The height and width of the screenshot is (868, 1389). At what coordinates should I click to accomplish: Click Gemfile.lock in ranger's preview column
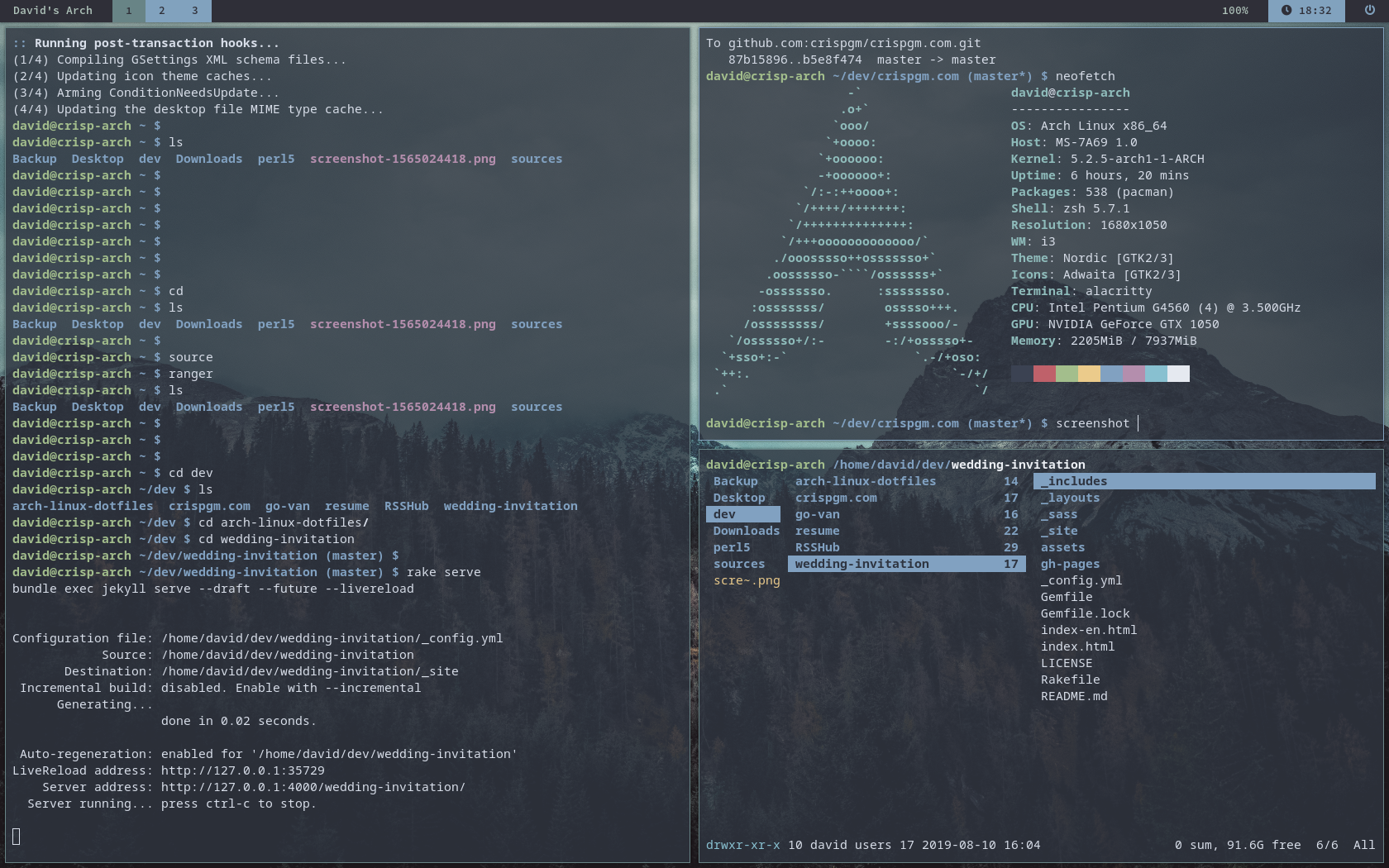pos(1086,613)
